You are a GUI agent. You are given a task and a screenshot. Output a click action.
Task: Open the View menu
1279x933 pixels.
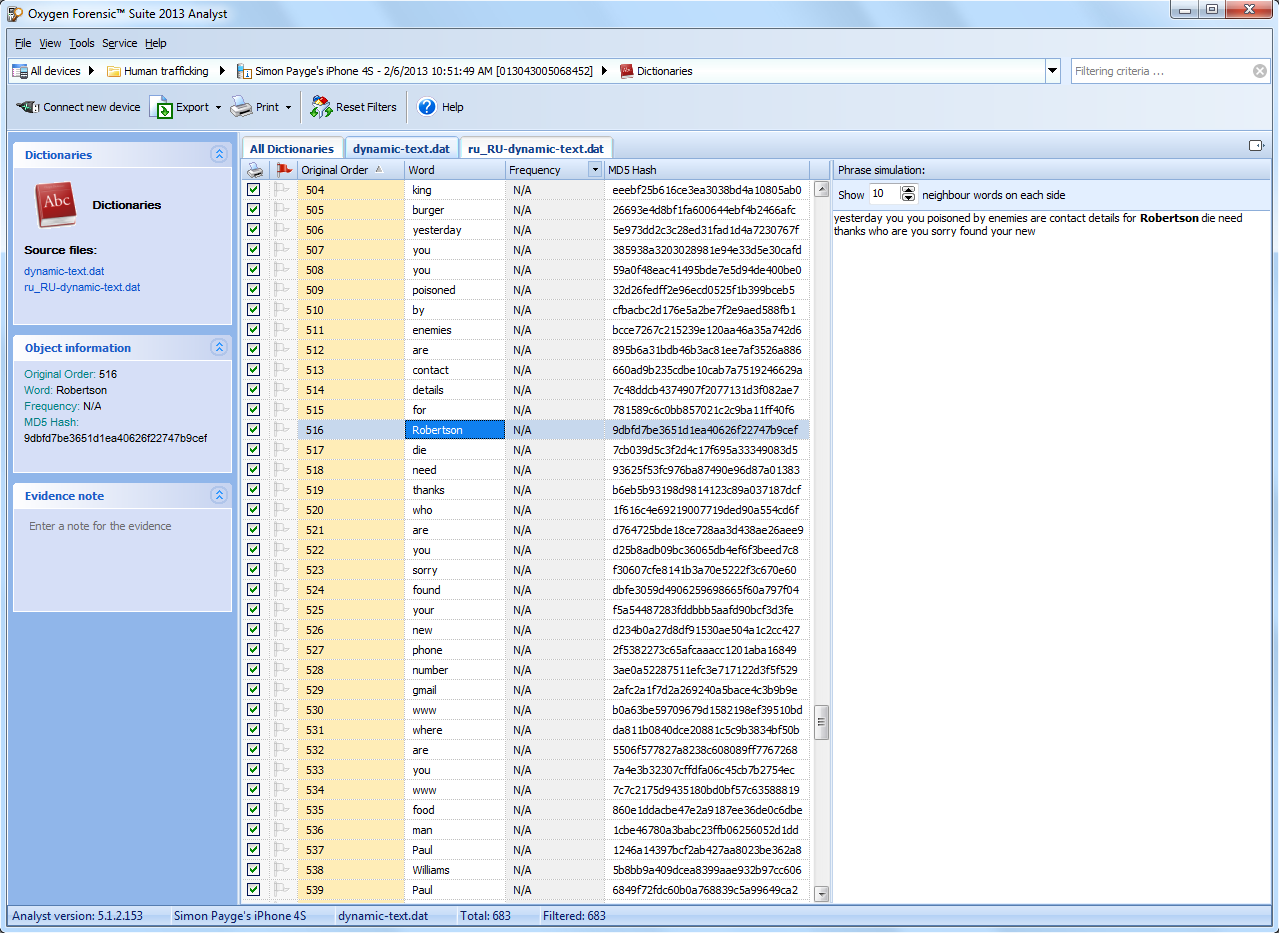(51, 43)
